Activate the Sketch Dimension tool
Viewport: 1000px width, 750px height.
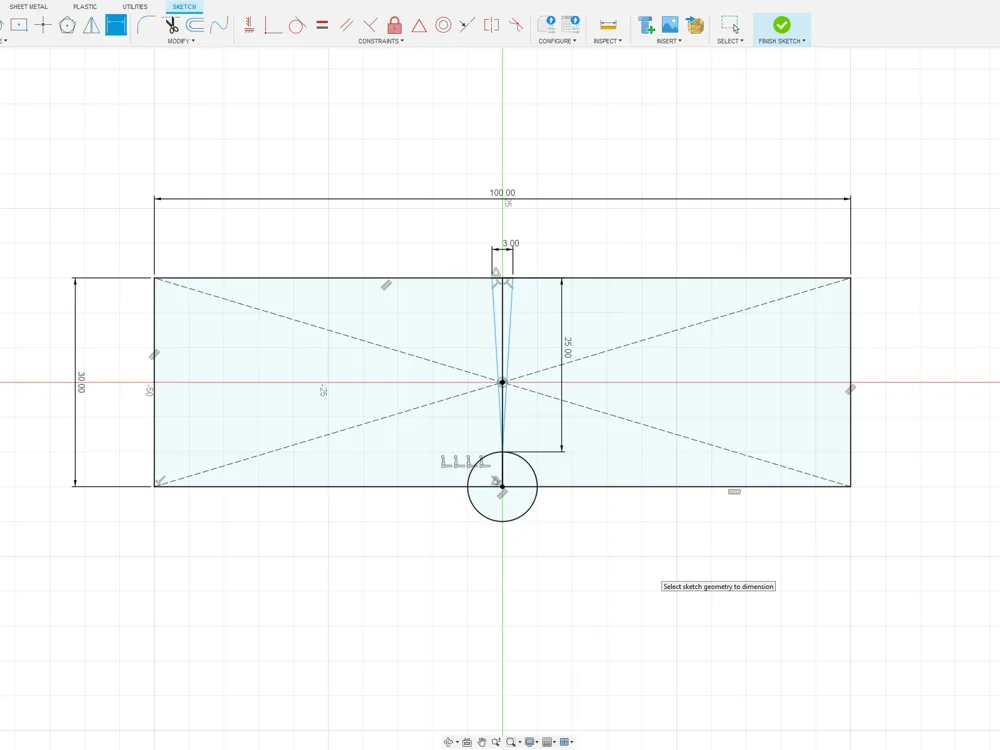coord(116,25)
